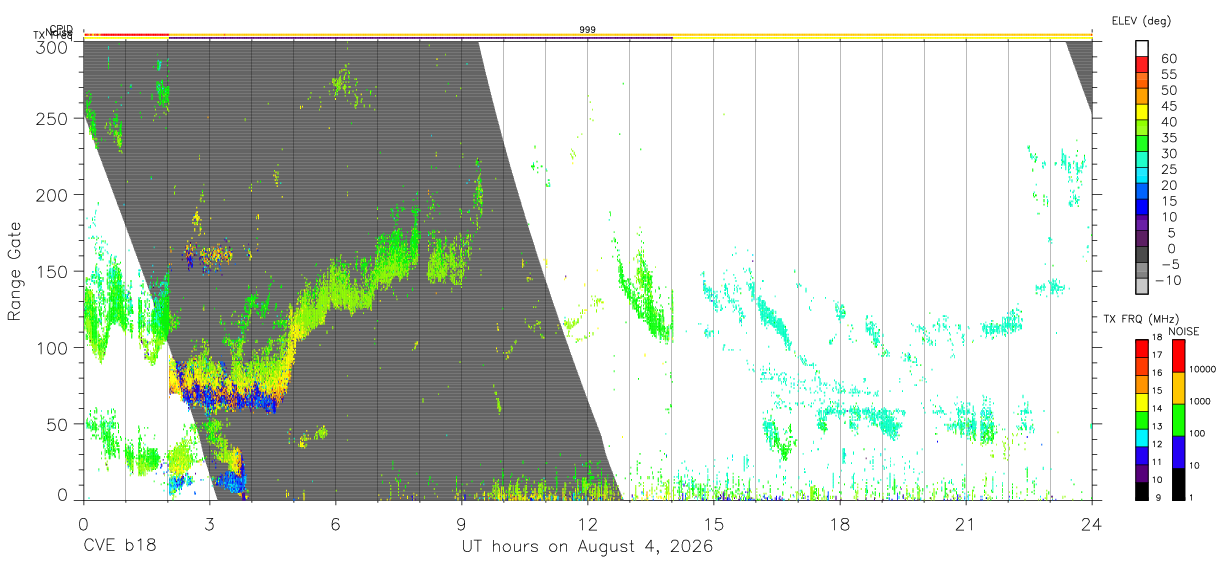Click the '12' tick label on UT hours axis
This screenshot has height=567, width=1228.
coord(588,524)
